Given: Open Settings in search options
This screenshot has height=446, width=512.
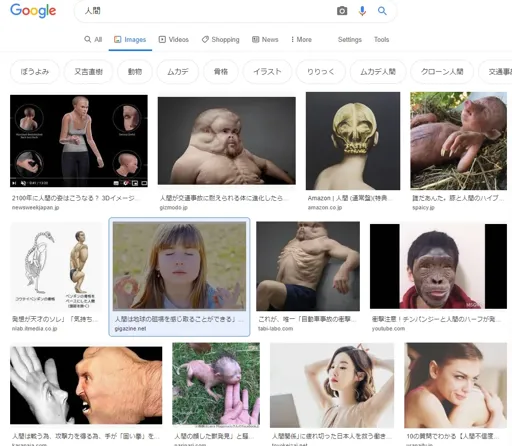Looking at the screenshot, I should (x=350, y=39).
